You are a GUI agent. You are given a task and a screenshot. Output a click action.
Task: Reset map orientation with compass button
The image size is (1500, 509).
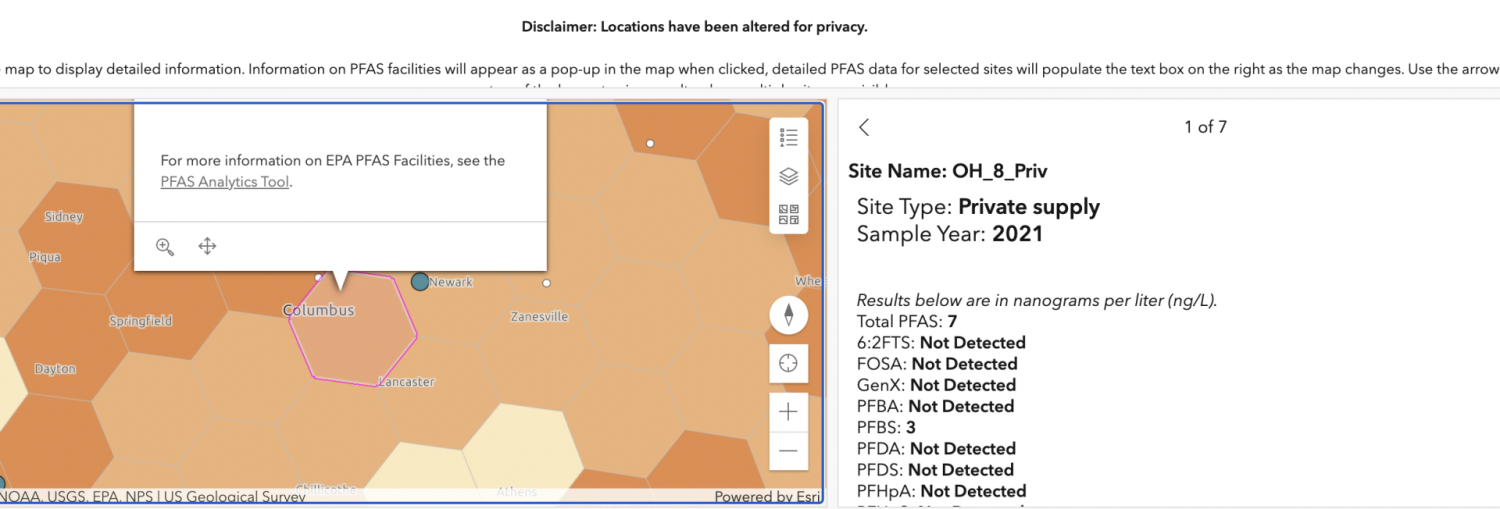[788, 314]
